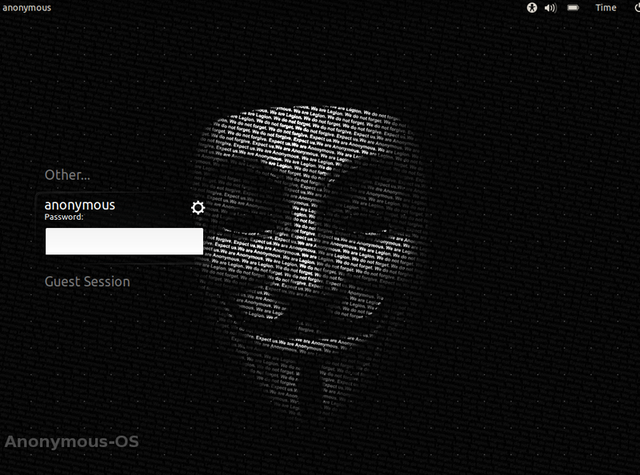The width and height of the screenshot is (640, 475).
Task: Show accessibility toggles from the top panel
Action: [x=532, y=8]
